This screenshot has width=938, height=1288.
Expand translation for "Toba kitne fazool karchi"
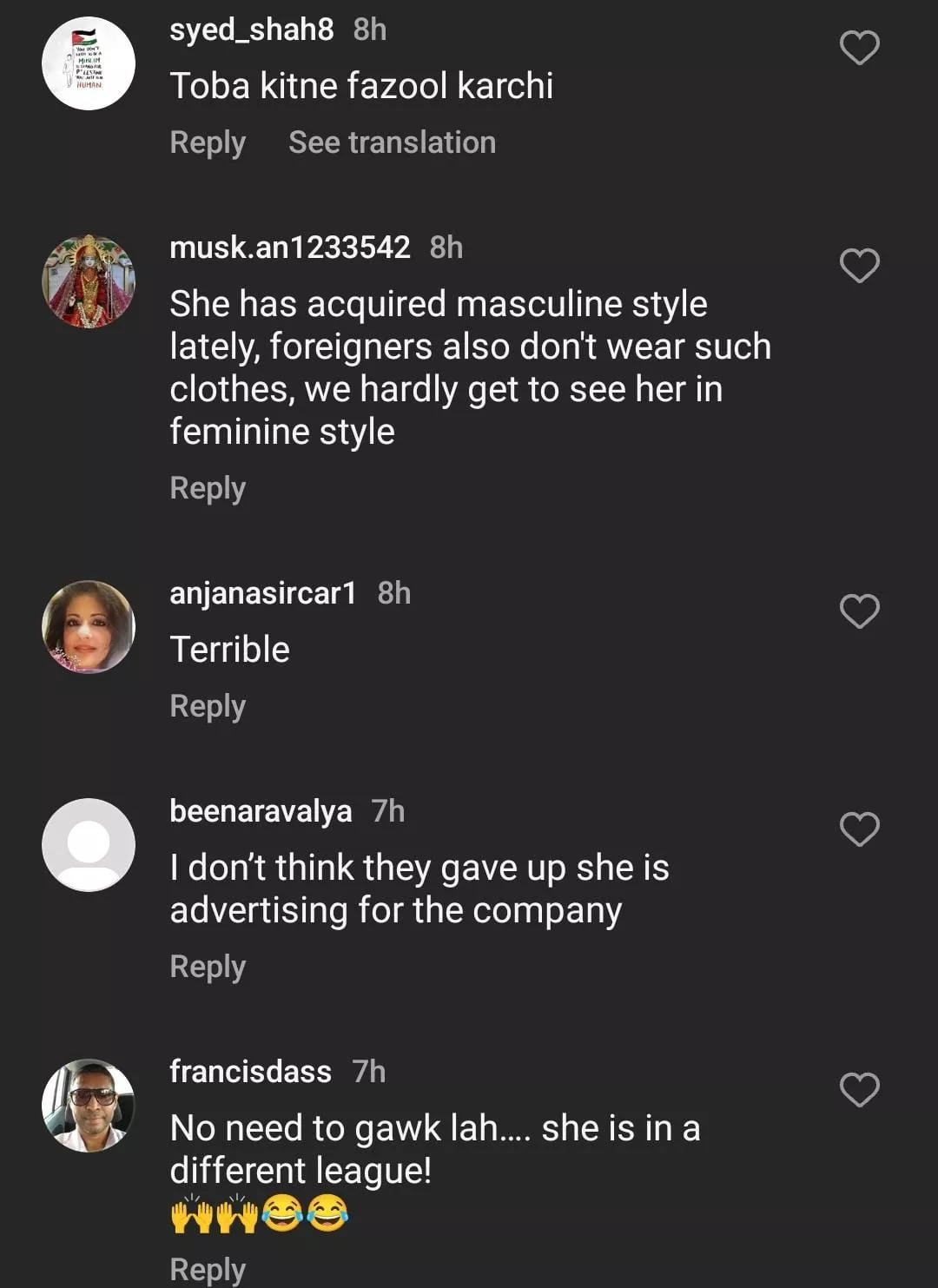(x=392, y=142)
